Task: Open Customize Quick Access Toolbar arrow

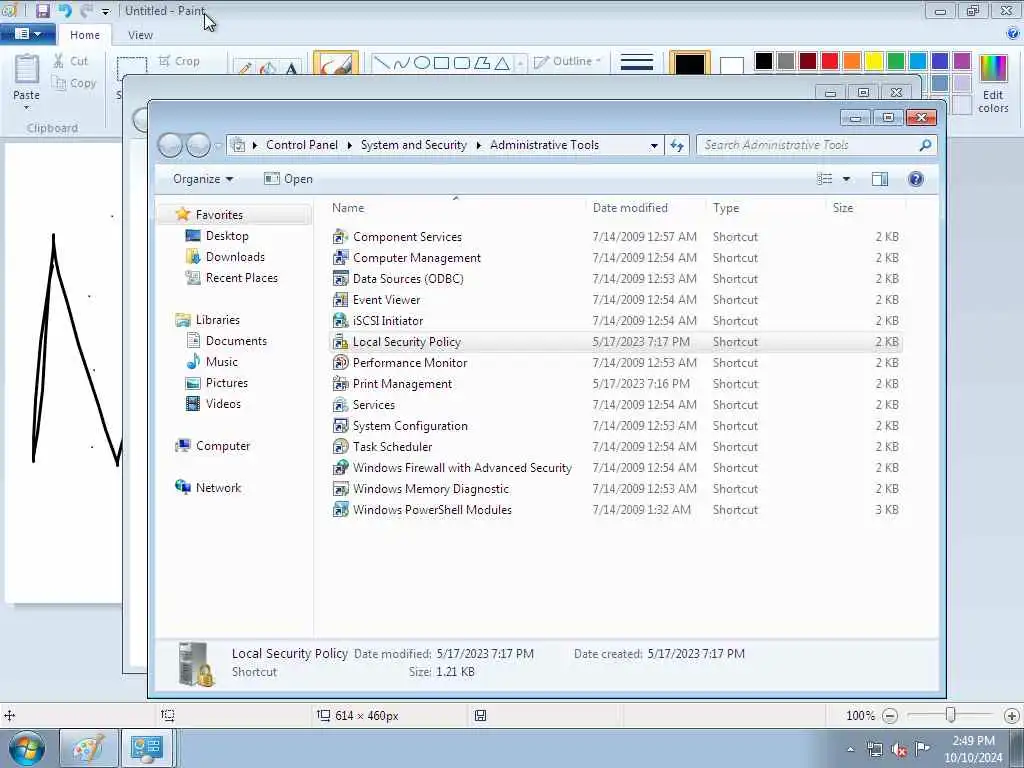Action: tap(106, 11)
